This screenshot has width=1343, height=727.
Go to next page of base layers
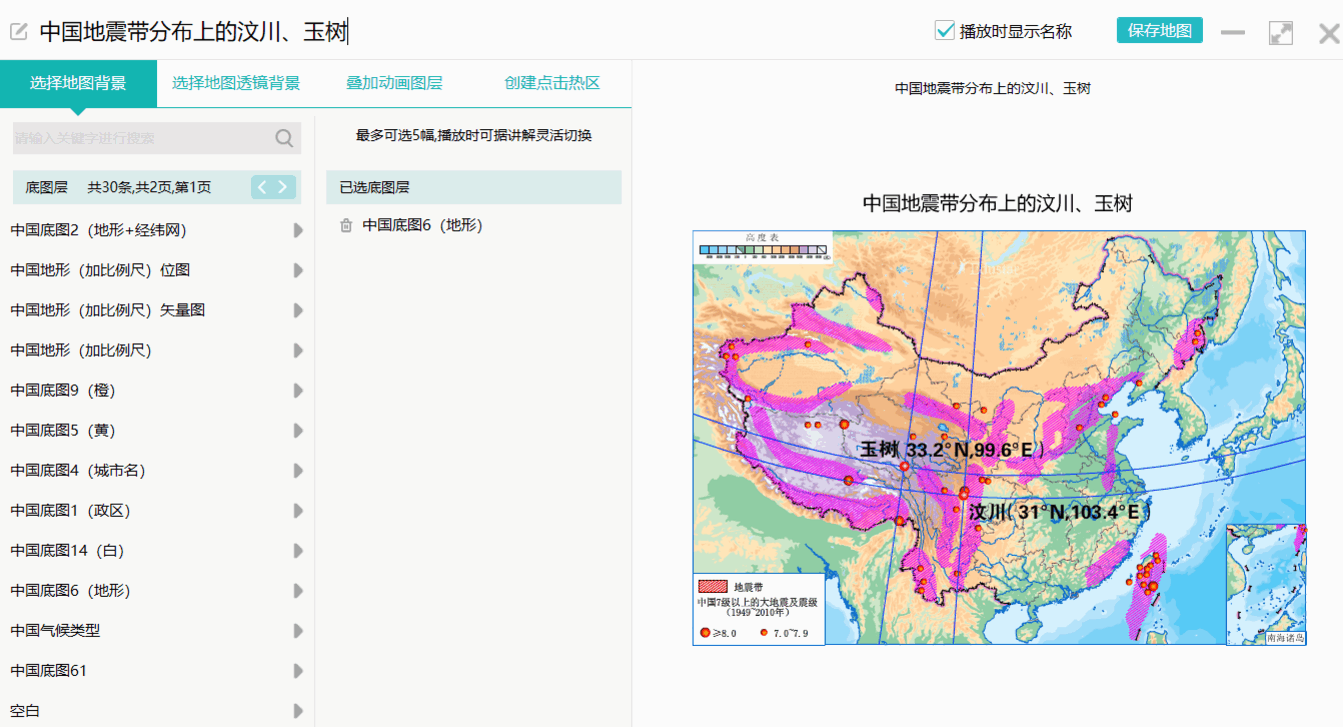284,187
